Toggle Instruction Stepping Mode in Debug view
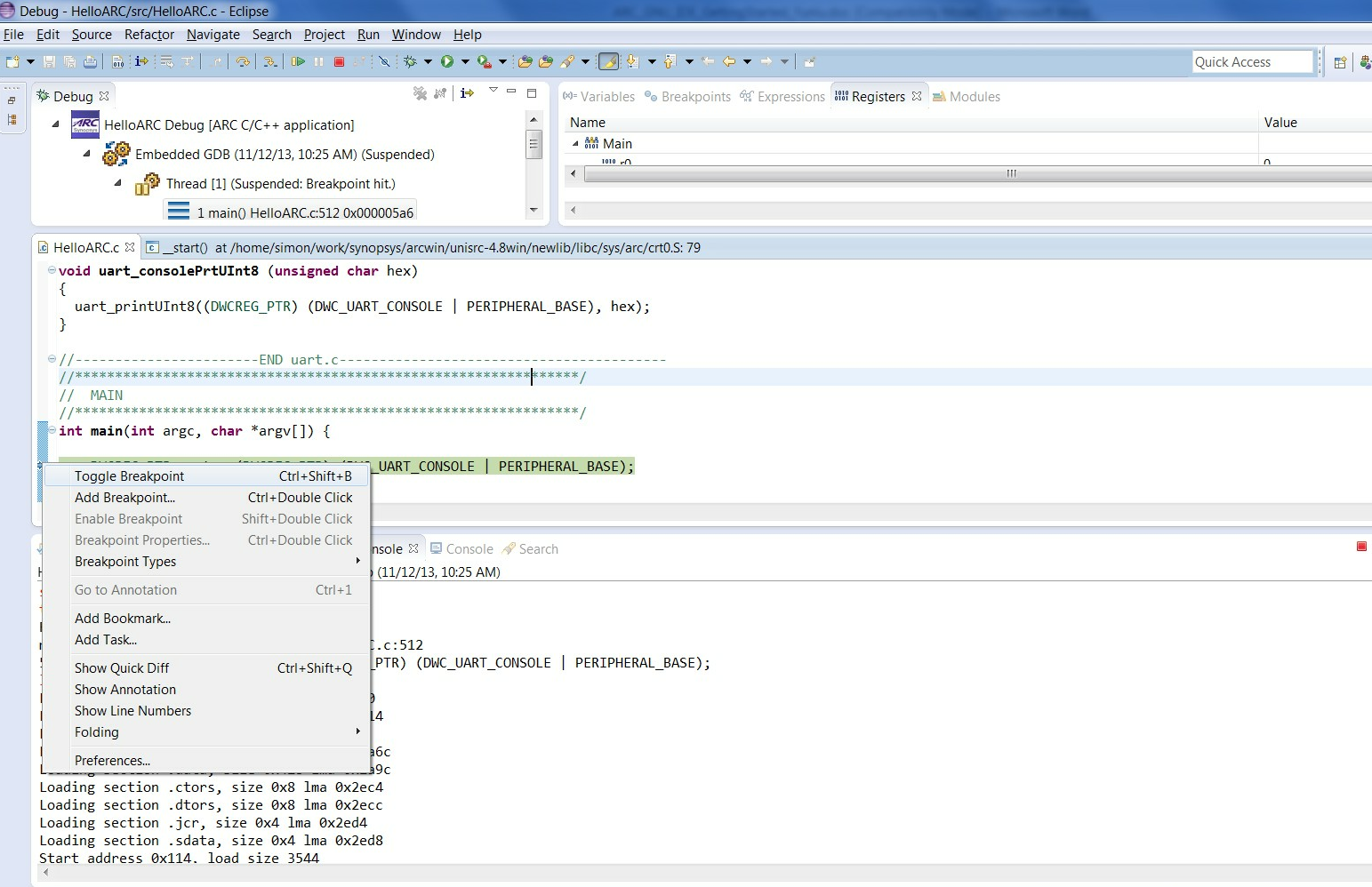The width and height of the screenshot is (1372, 887). [x=467, y=93]
